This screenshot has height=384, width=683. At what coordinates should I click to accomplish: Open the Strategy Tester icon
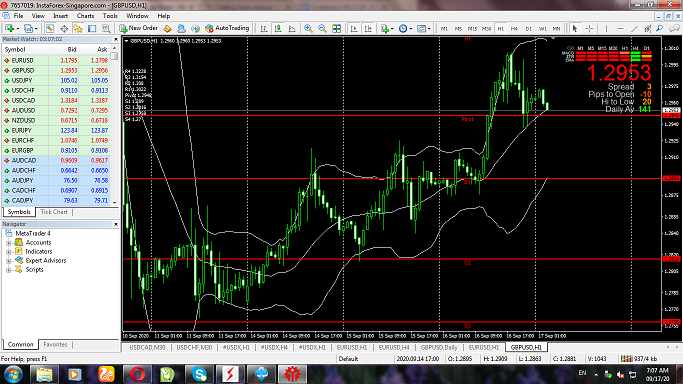click(x=106, y=28)
